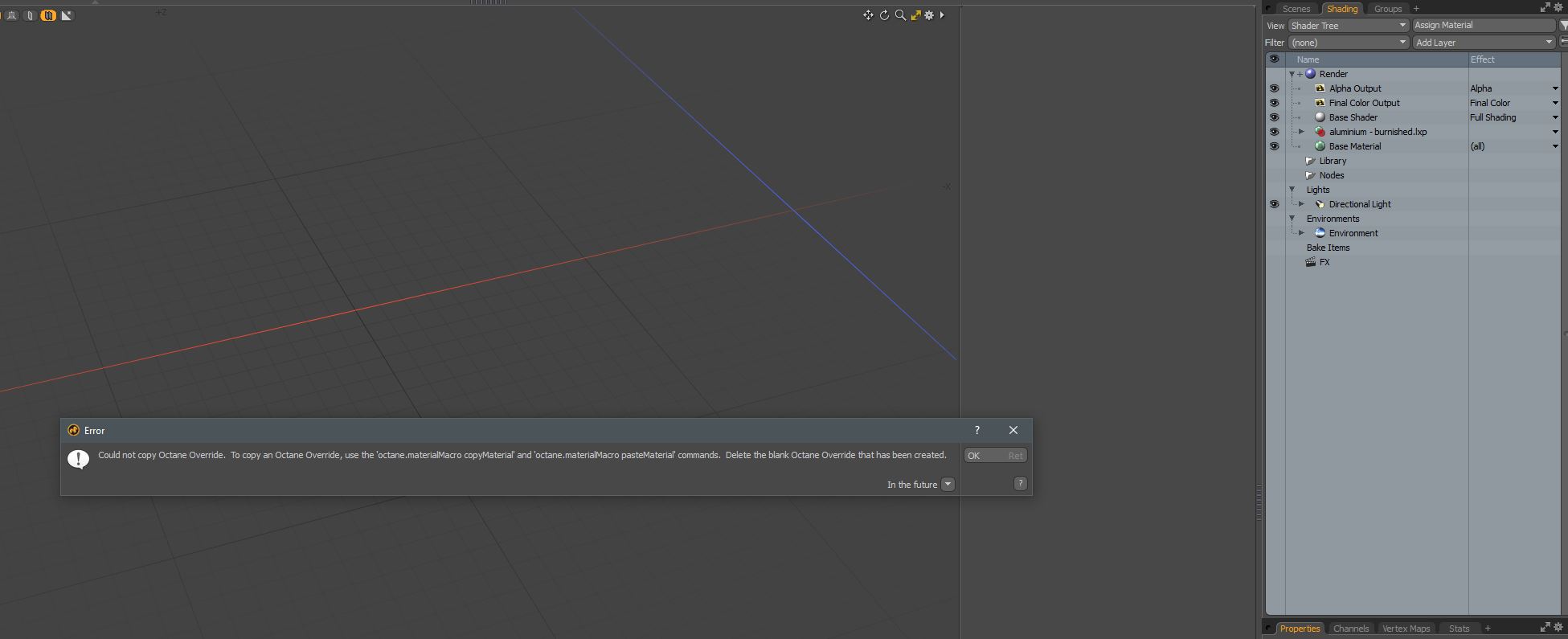Image resolution: width=1568 pixels, height=639 pixels.
Task: Click the Properties panel settings gear
Action: pos(1558,628)
